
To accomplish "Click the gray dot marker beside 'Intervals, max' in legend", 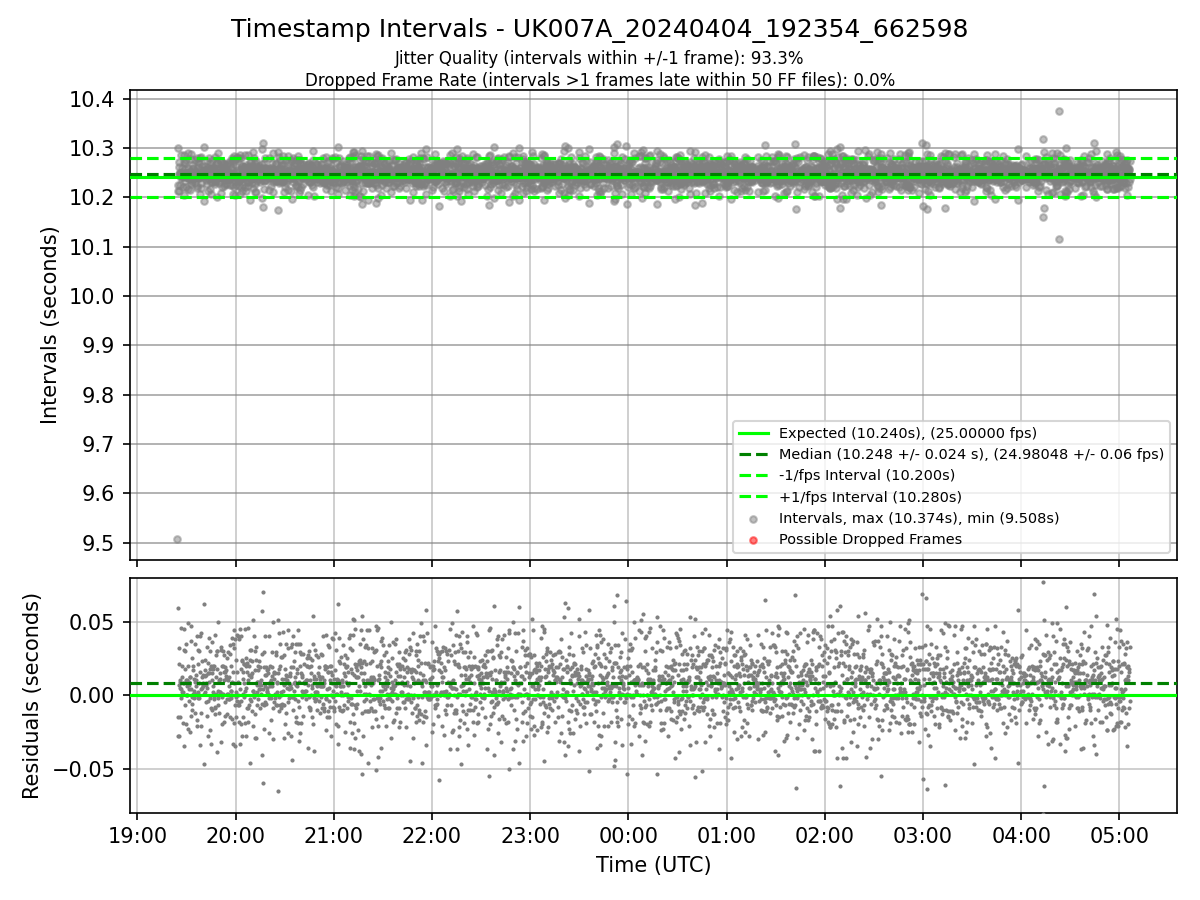I will point(754,519).
